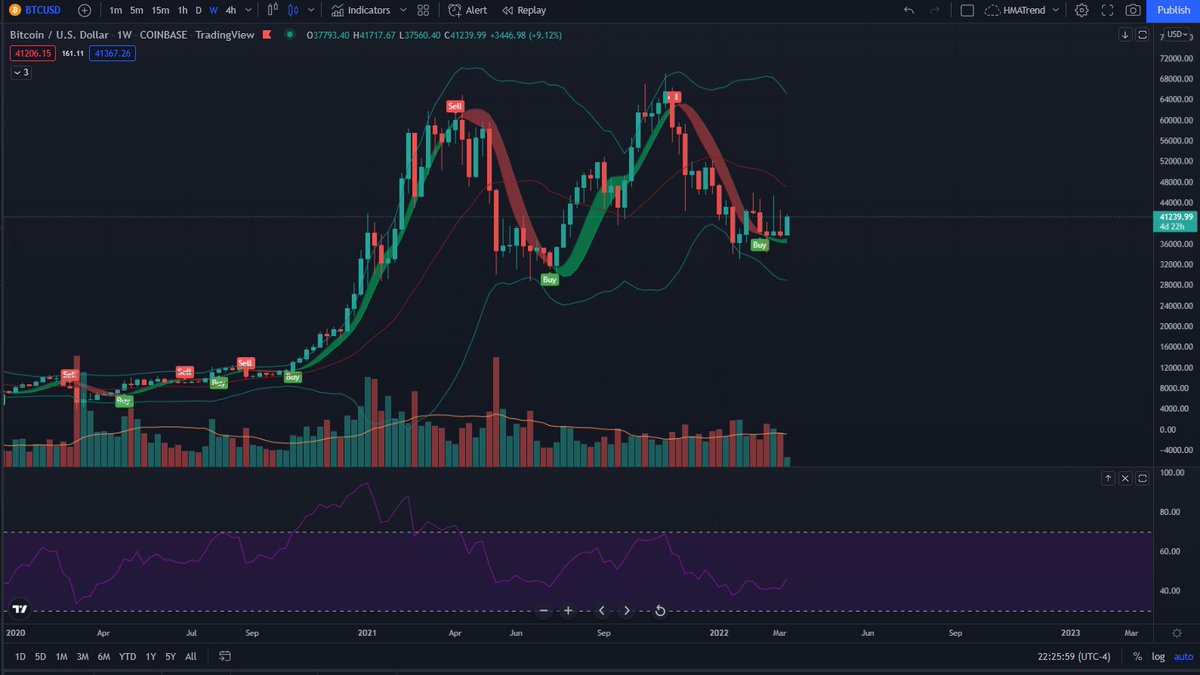
Task: Click the red sell price 41206.15 box
Action: click(31, 53)
